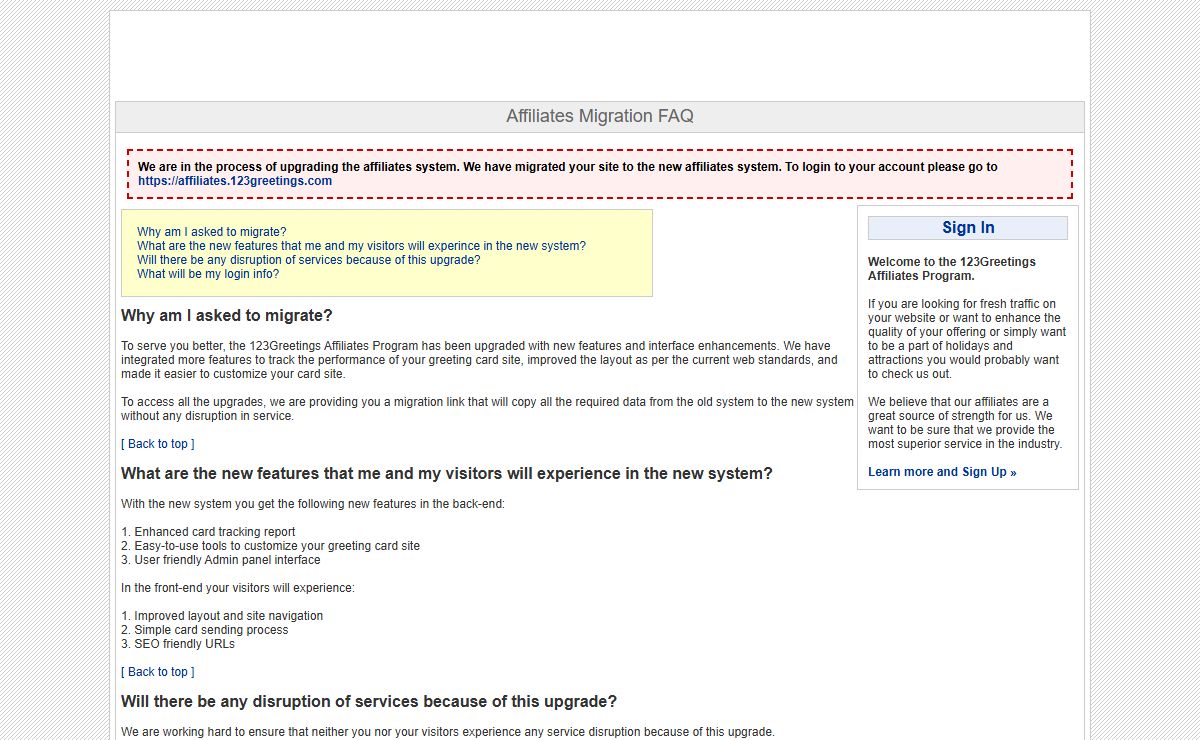This screenshot has height=740, width=1200.
Task: Click '1. Improved layout and site navigation' item
Action: click(222, 616)
